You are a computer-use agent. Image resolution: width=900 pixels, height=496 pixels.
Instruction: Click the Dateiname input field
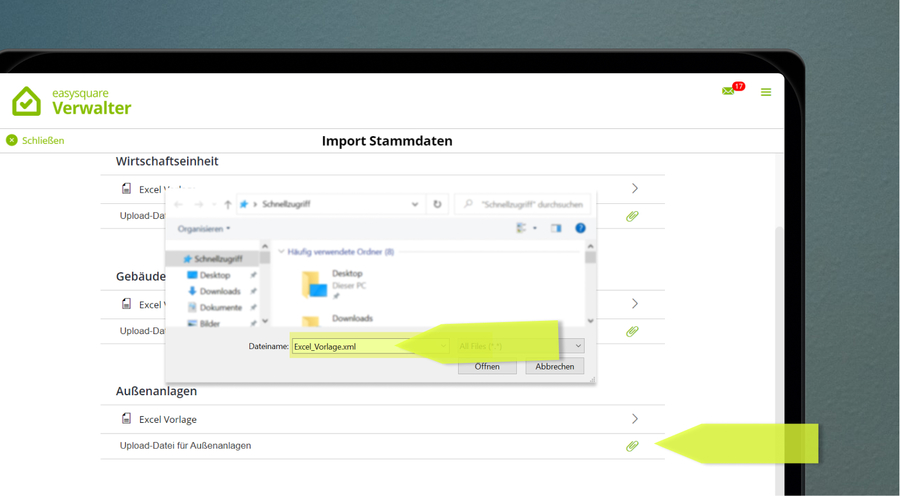365,346
